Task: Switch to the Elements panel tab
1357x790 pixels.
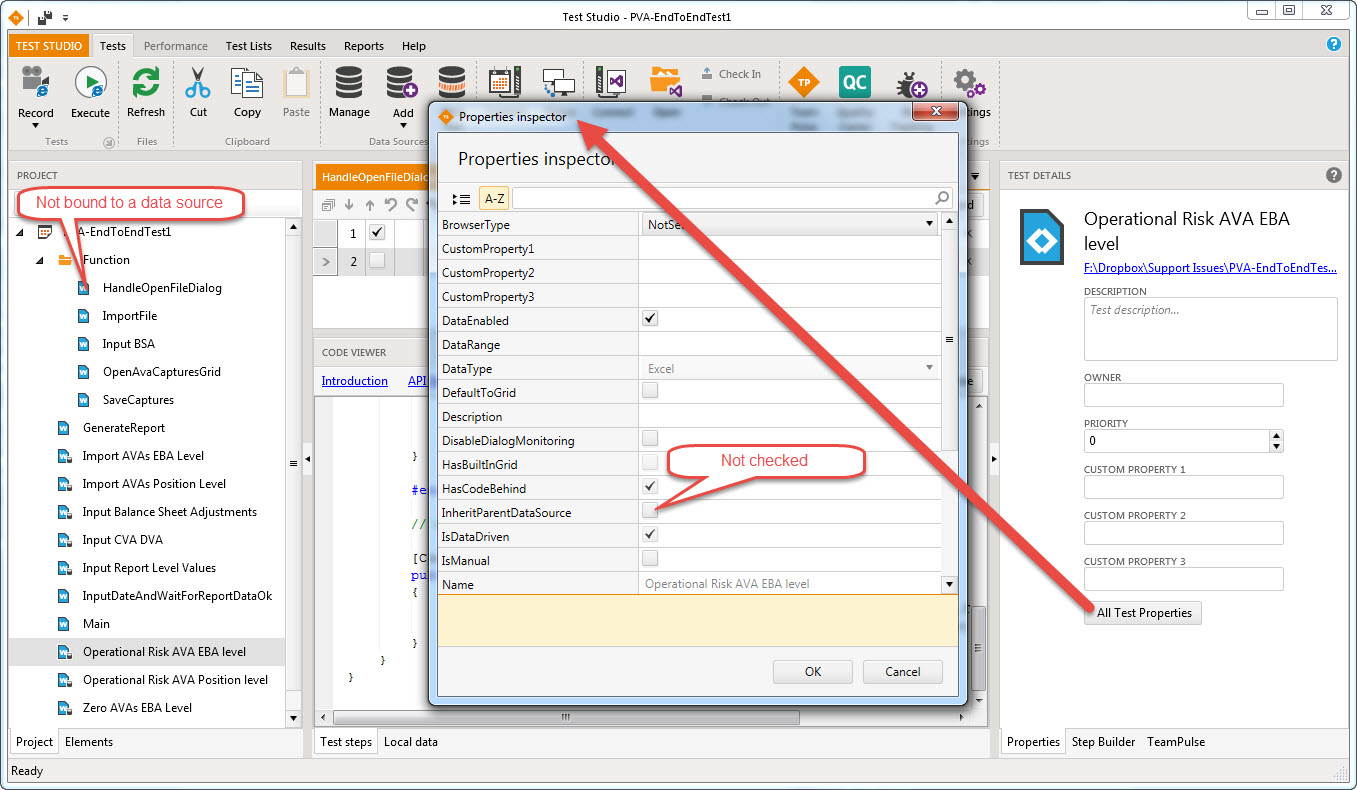Action: (x=89, y=742)
